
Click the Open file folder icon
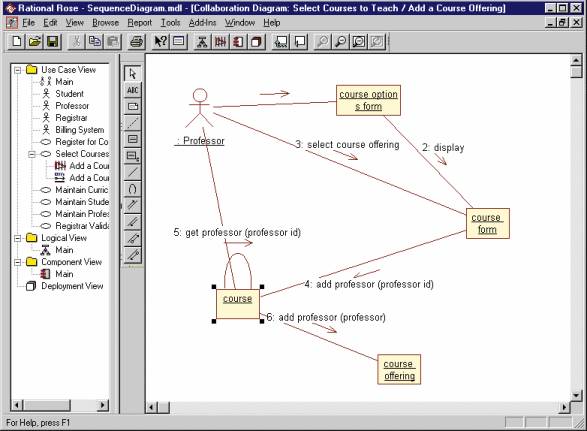(x=35, y=42)
